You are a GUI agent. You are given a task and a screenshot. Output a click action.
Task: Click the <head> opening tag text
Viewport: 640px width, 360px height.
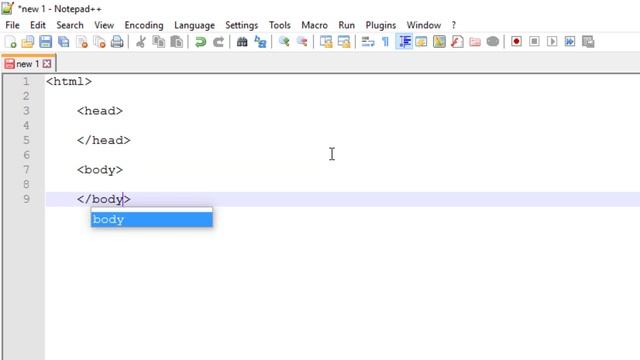pos(100,111)
